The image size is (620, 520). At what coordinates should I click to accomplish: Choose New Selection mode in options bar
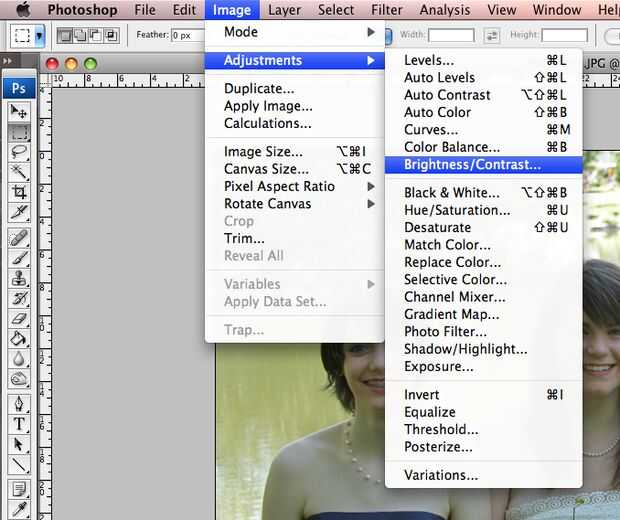[x=65, y=36]
